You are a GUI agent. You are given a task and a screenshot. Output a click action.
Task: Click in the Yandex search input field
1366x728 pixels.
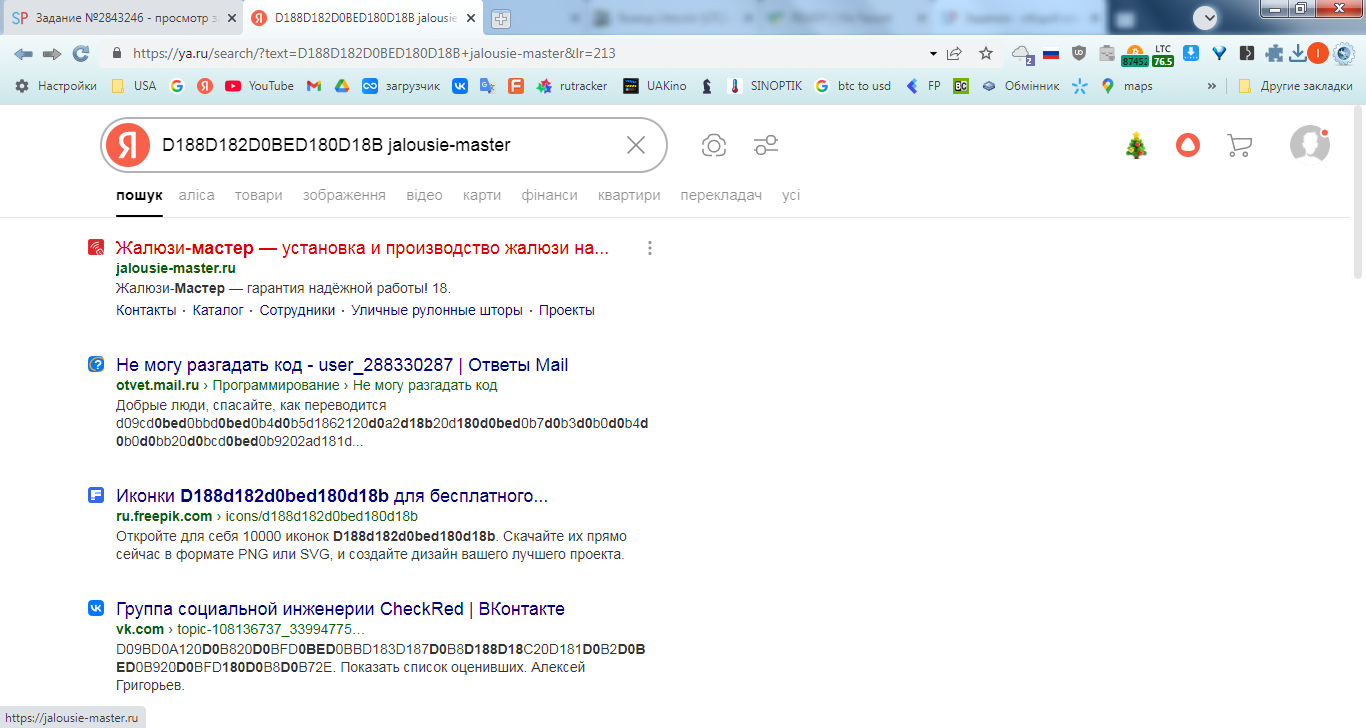point(385,145)
